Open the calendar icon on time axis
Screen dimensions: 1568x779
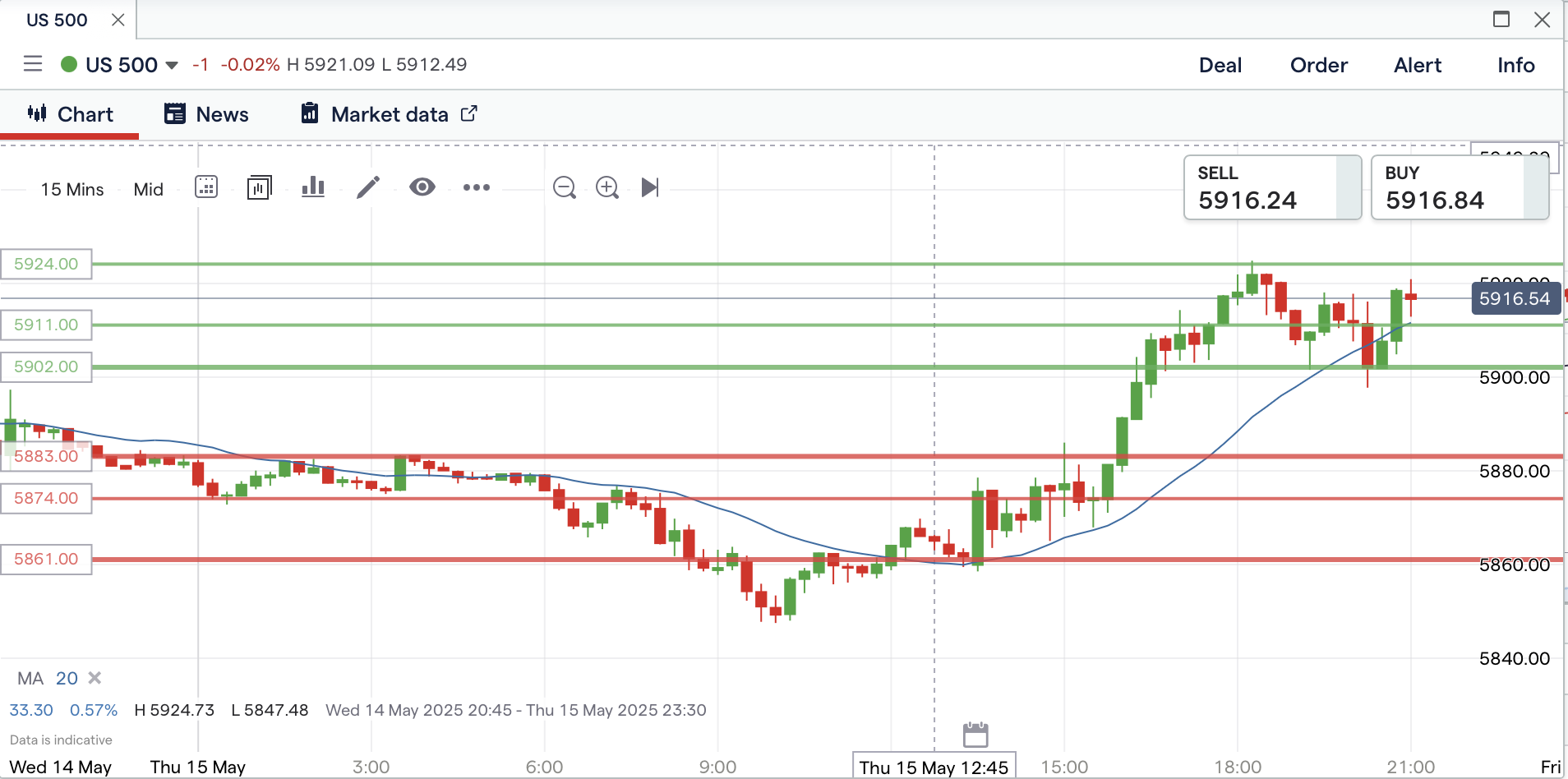tap(975, 734)
